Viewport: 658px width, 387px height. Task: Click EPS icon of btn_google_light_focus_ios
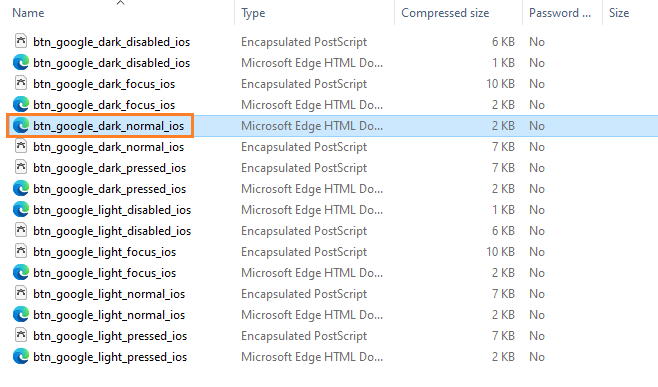tap(21, 251)
